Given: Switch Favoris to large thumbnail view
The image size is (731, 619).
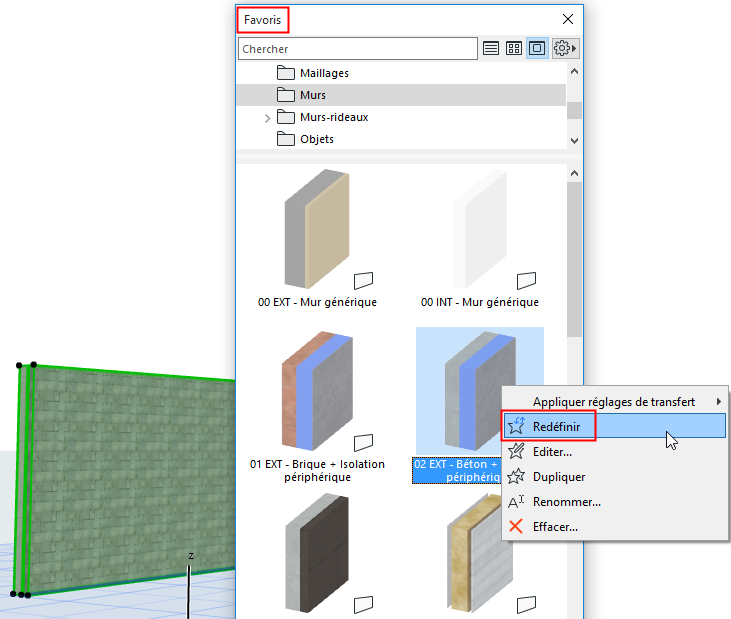Looking at the screenshot, I should 537,48.
